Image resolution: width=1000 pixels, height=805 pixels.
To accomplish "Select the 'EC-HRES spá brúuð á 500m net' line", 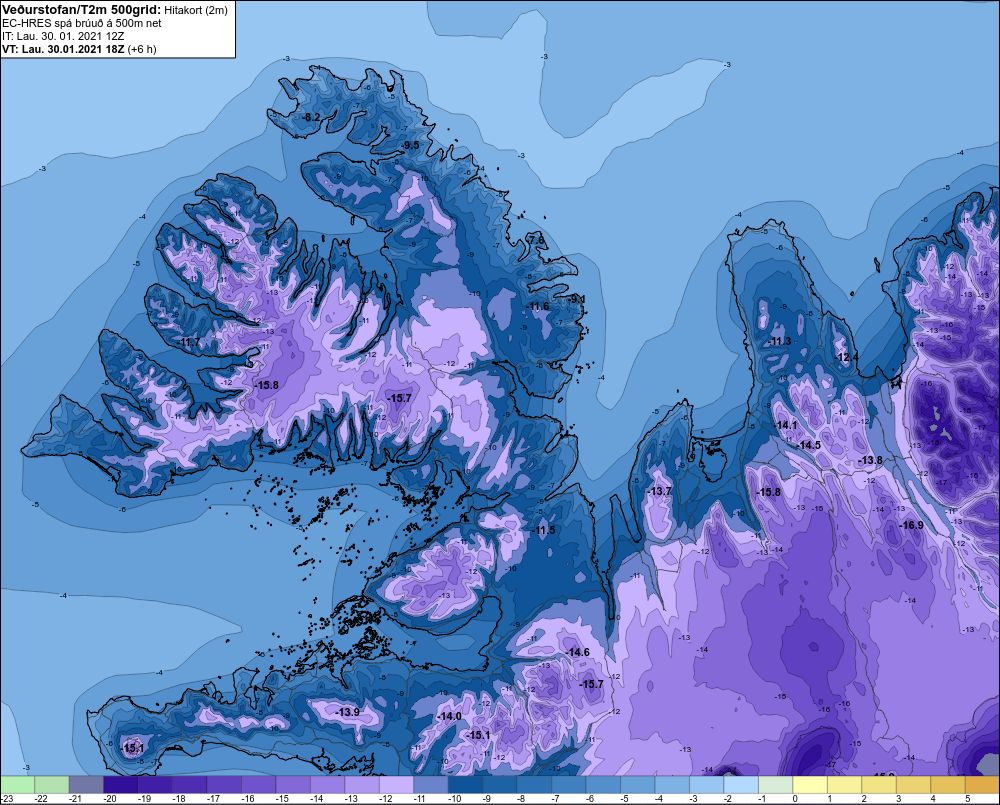I will tap(82, 23).
